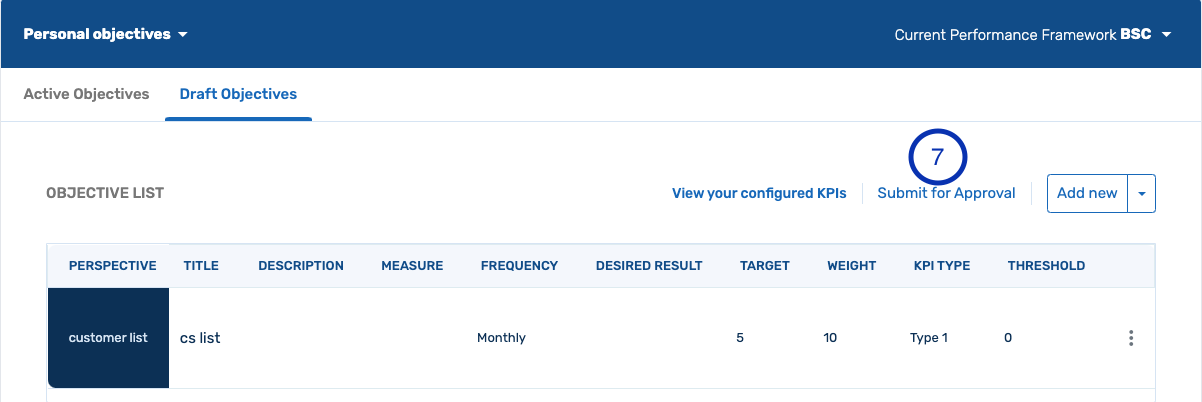Select the cs list objective title

point(200,338)
